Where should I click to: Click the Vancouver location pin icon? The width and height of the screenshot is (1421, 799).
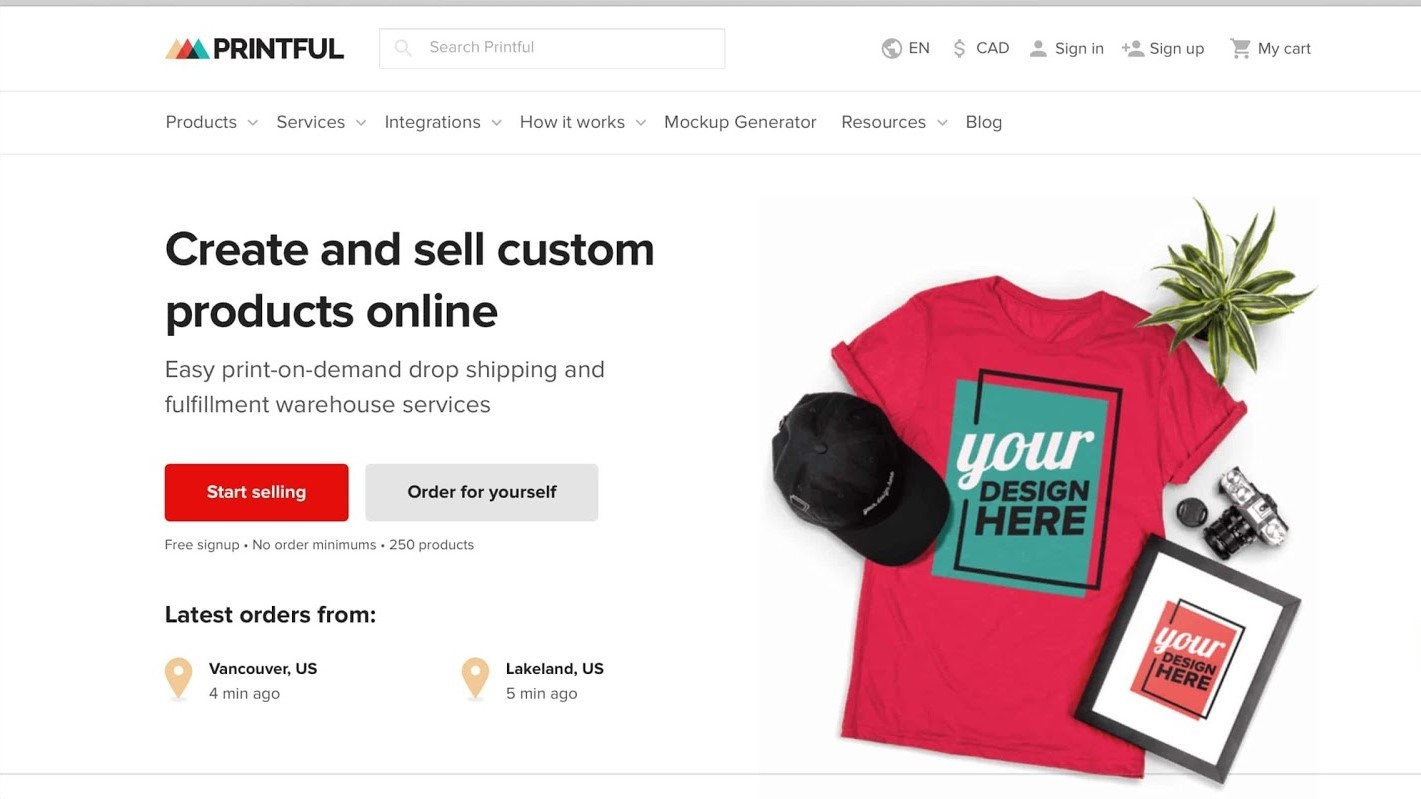point(179,678)
